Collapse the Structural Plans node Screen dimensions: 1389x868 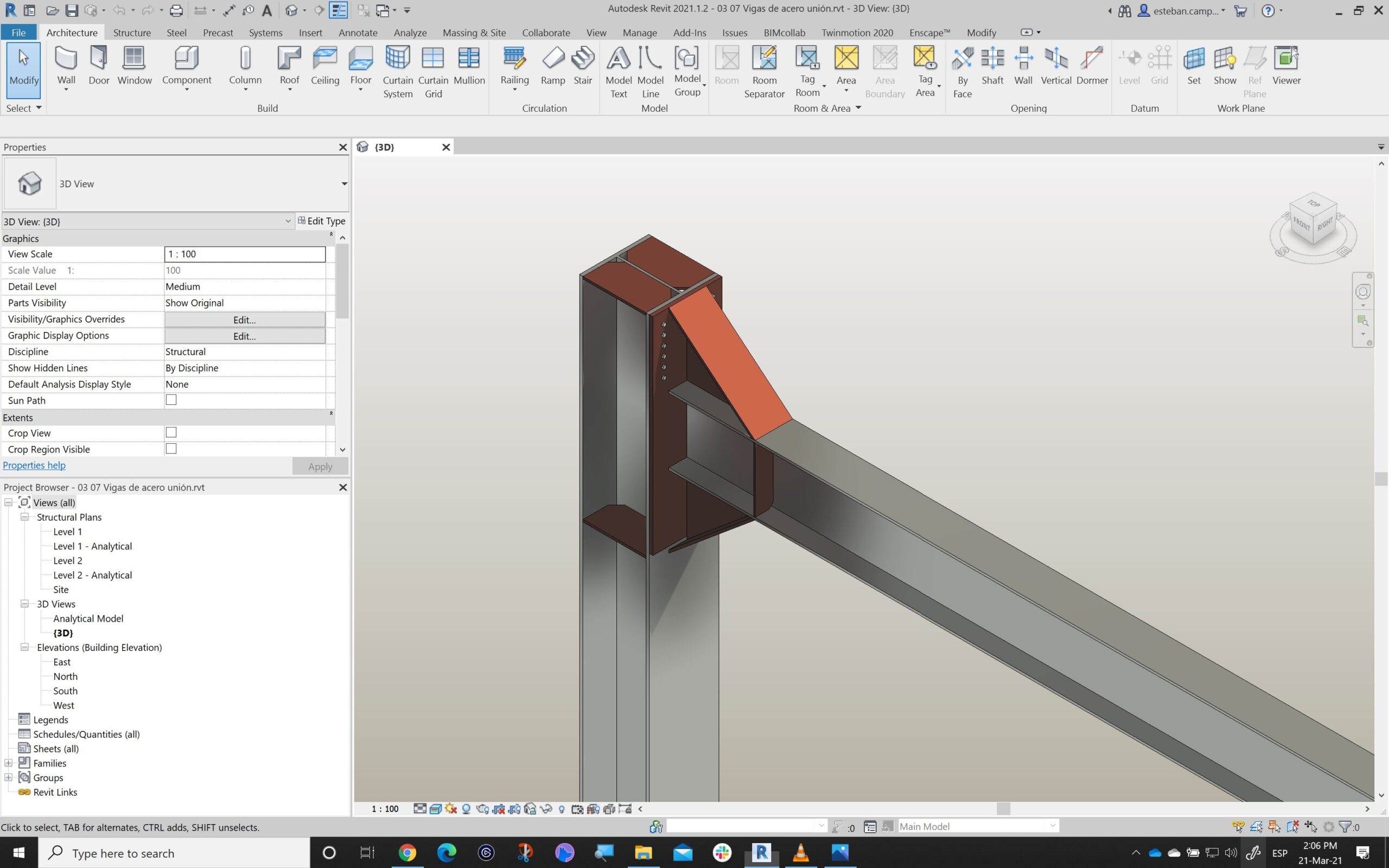pyautogui.click(x=24, y=516)
